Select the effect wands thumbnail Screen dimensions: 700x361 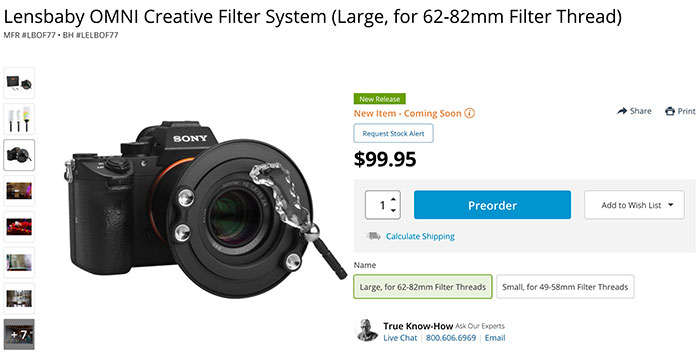point(19,119)
